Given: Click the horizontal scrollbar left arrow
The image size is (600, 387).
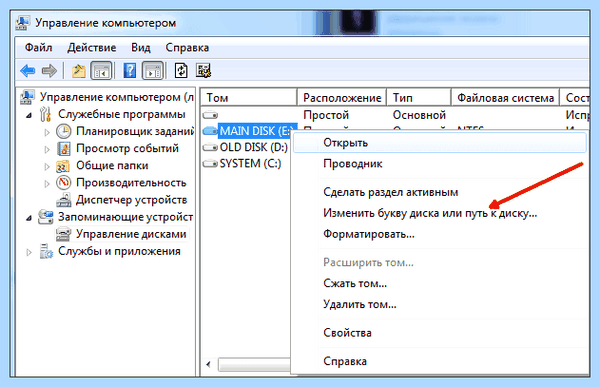Looking at the screenshot, I should pos(208,364).
